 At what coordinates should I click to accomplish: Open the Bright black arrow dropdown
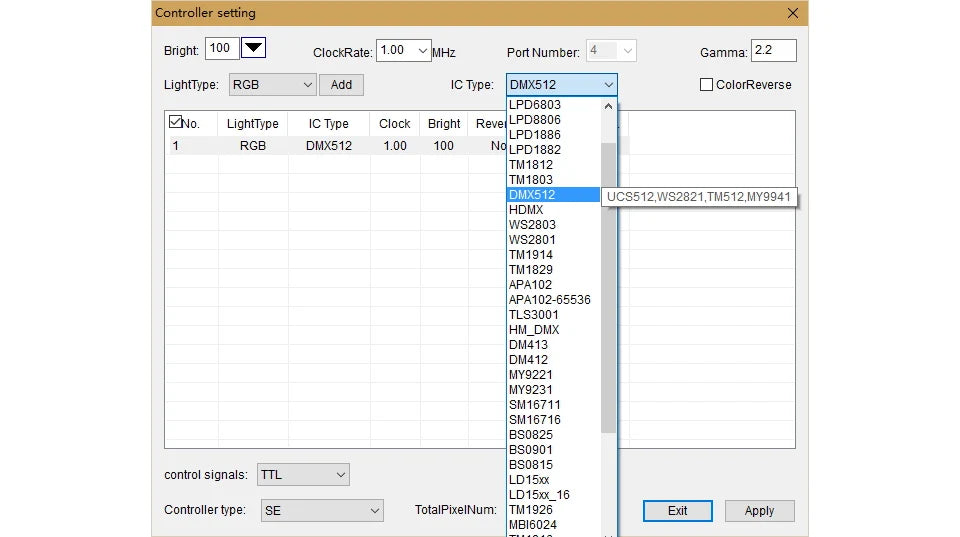pyautogui.click(x=253, y=48)
